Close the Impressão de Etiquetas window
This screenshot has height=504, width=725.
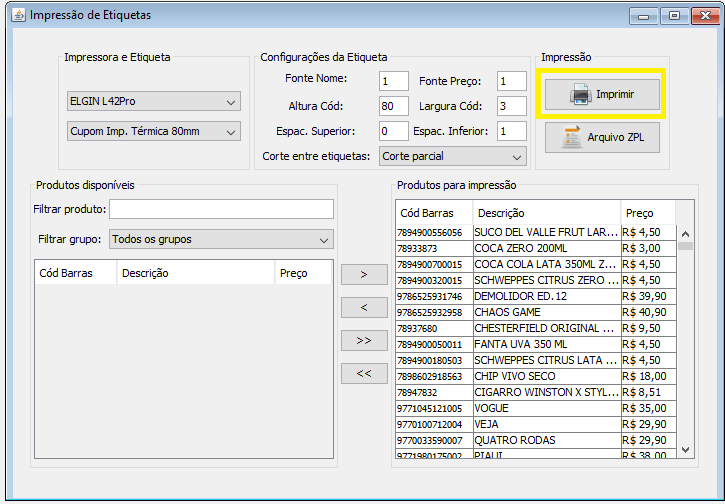click(705, 16)
